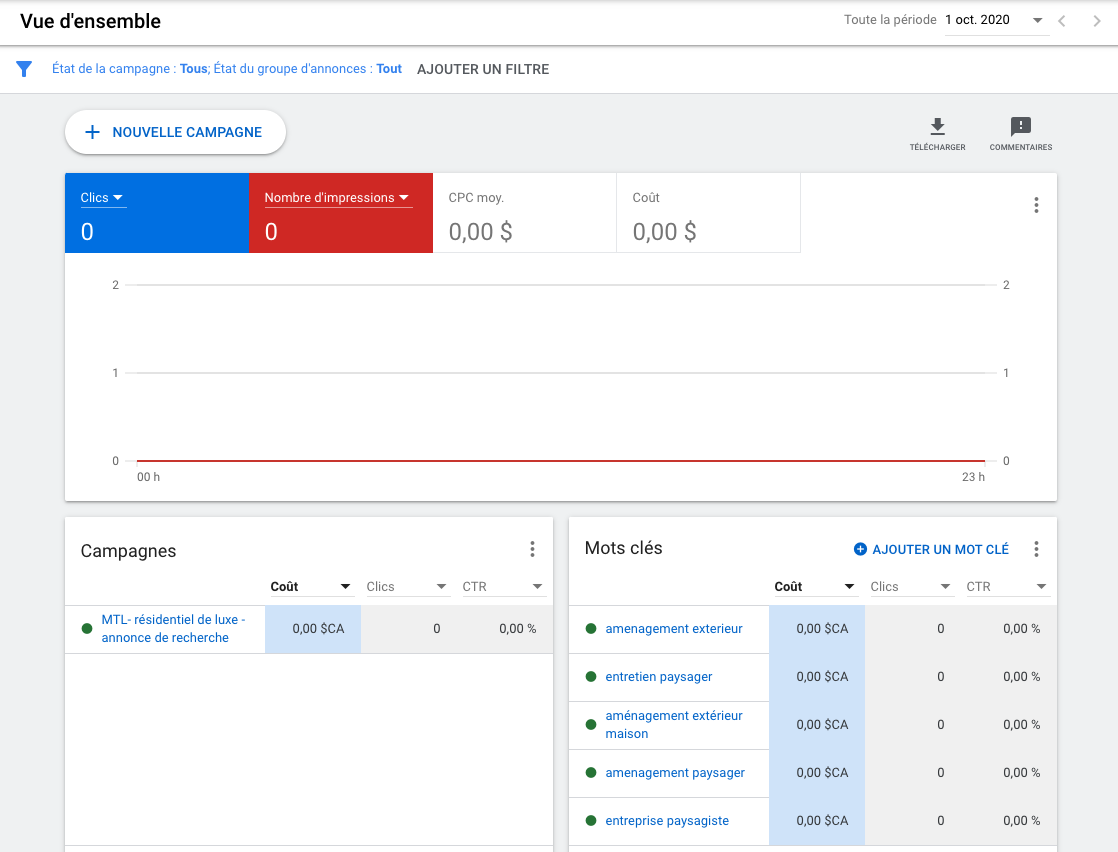This screenshot has width=1118, height=852.
Task: Click the 23 h label on chart axis
Action: [973, 477]
